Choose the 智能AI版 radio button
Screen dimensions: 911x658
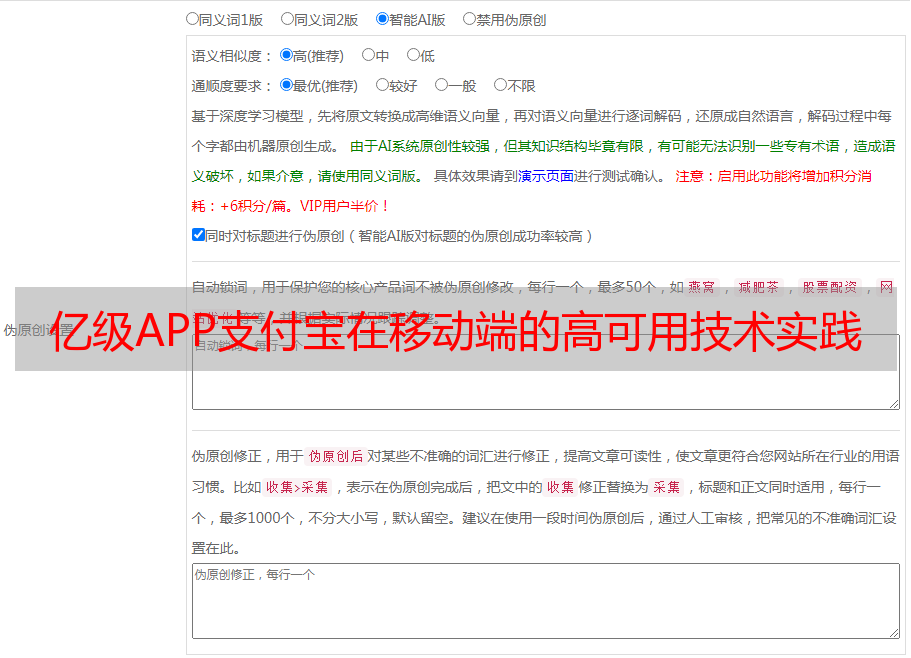[x=382, y=18]
